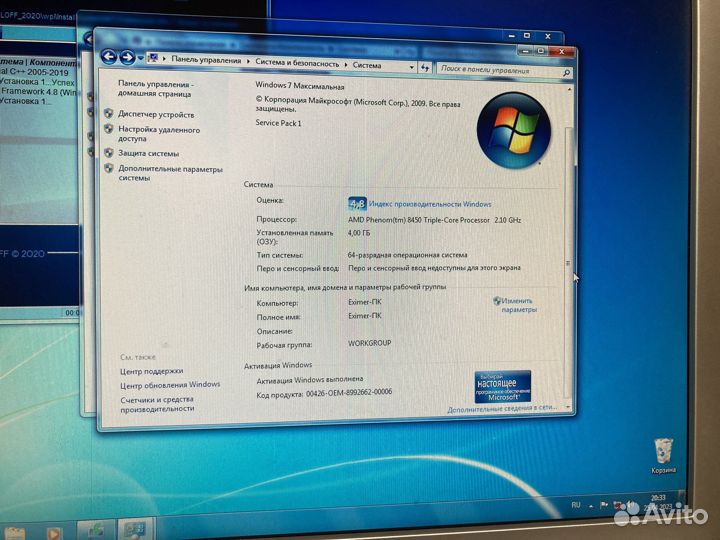Click the vertical scrollbar thumb
The height and width of the screenshot is (540, 720).
(x=568, y=263)
